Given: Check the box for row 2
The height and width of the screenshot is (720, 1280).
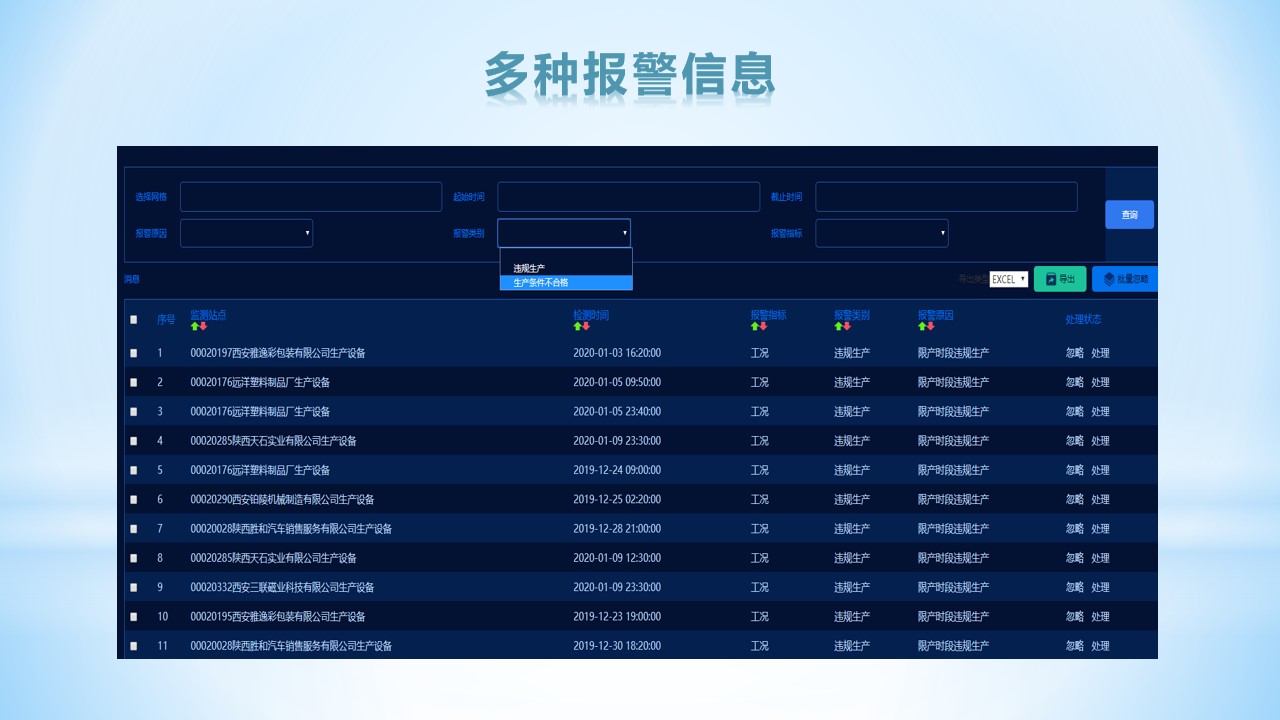Looking at the screenshot, I should pos(134,382).
